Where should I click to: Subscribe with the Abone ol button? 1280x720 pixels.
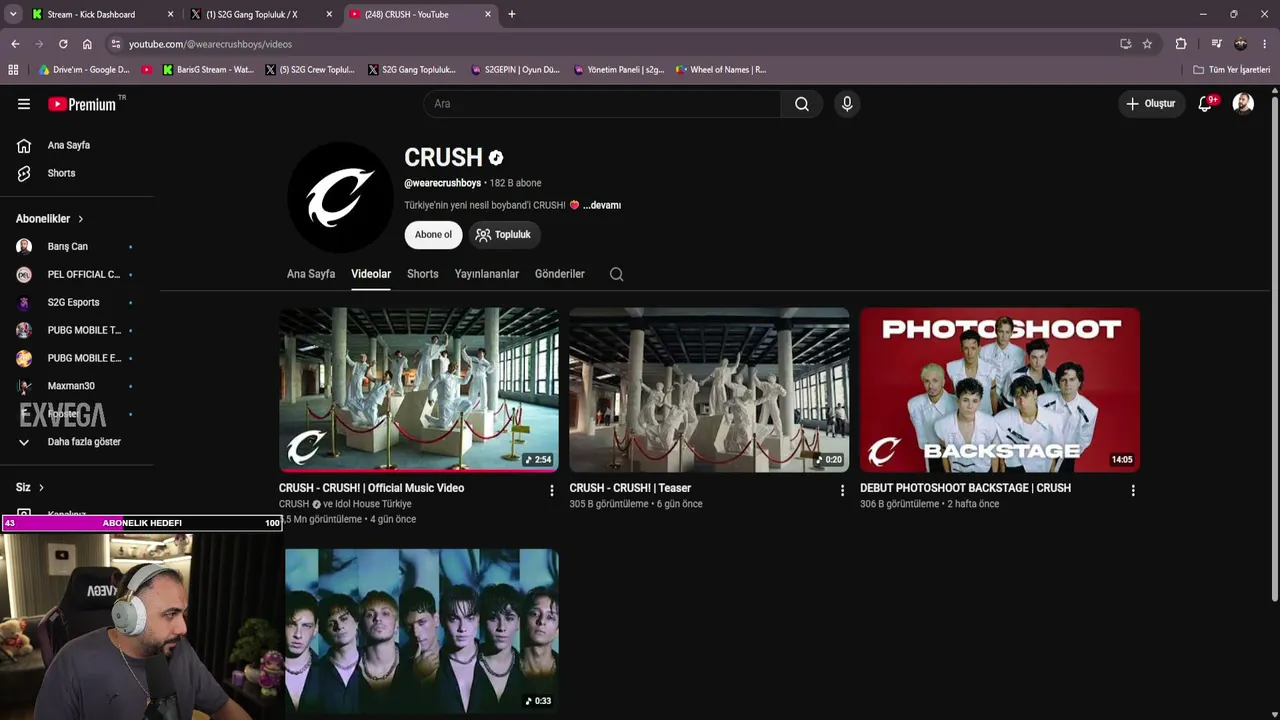click(433, 235)
